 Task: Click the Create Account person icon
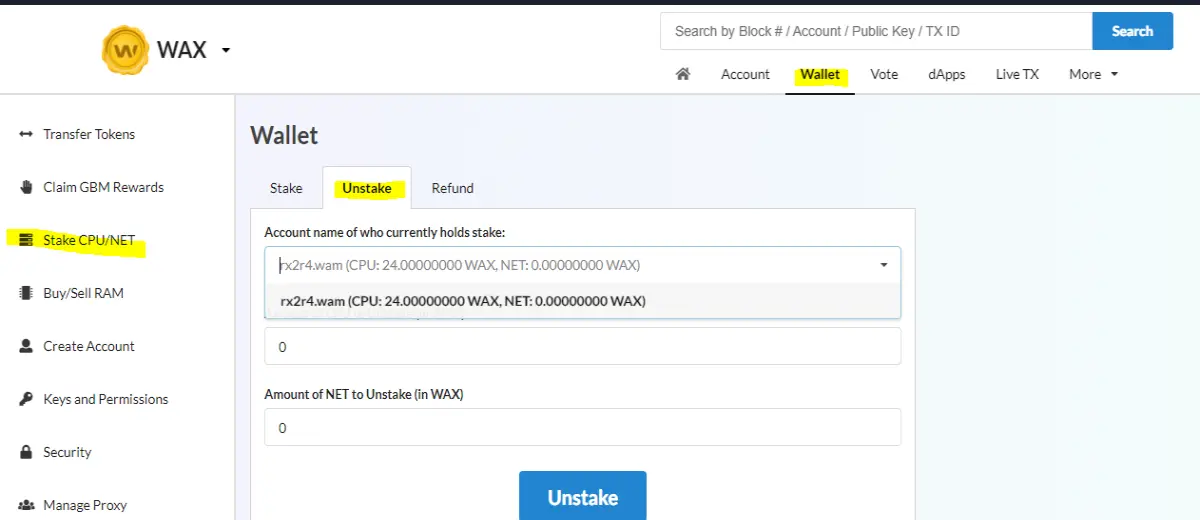coord(26,346)
